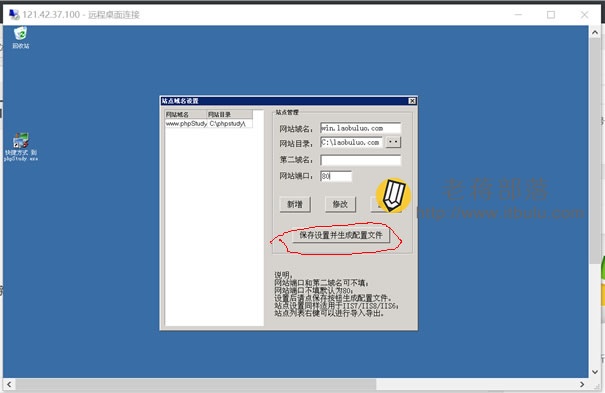Select the phpStudy.exe shortcut icon
The width and height of the screenshot is (605, 393).
click(21, 147)
